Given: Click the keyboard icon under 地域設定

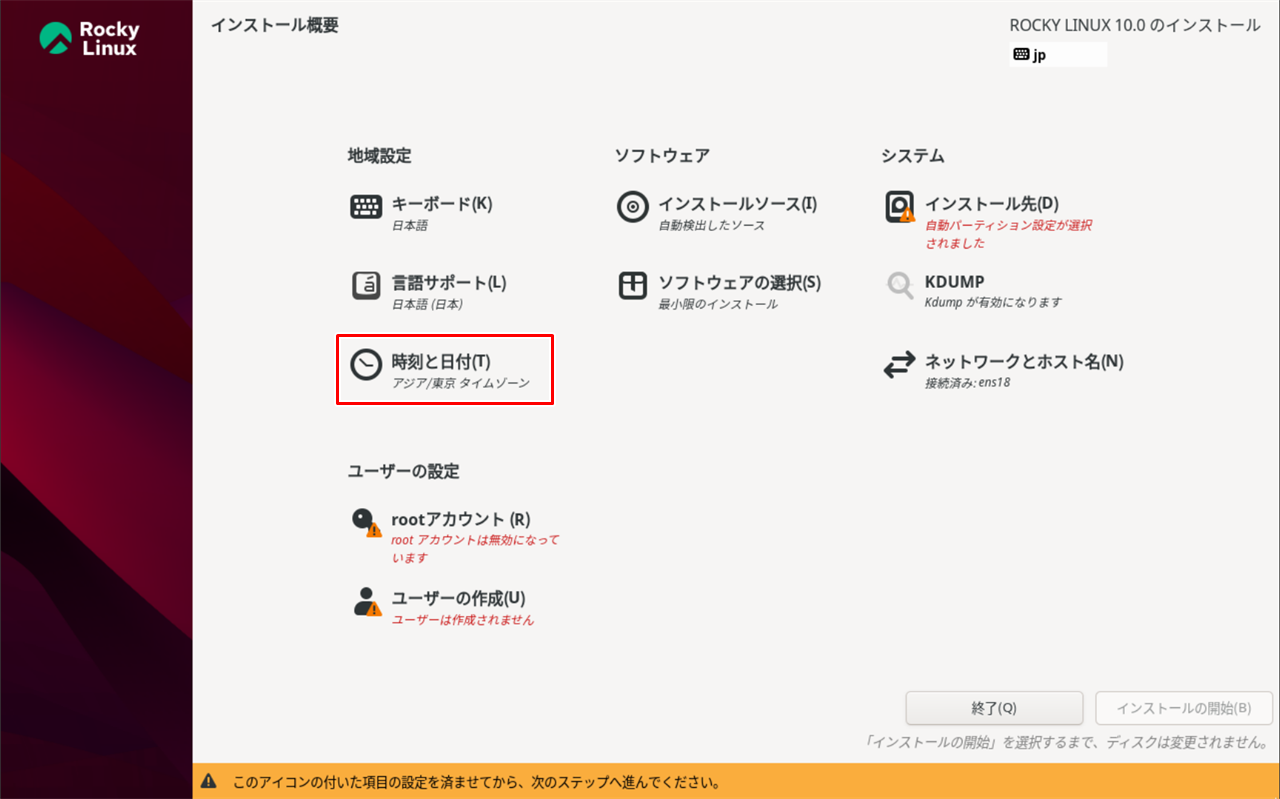Looking at the screenshot, I should tap(366, 207).
